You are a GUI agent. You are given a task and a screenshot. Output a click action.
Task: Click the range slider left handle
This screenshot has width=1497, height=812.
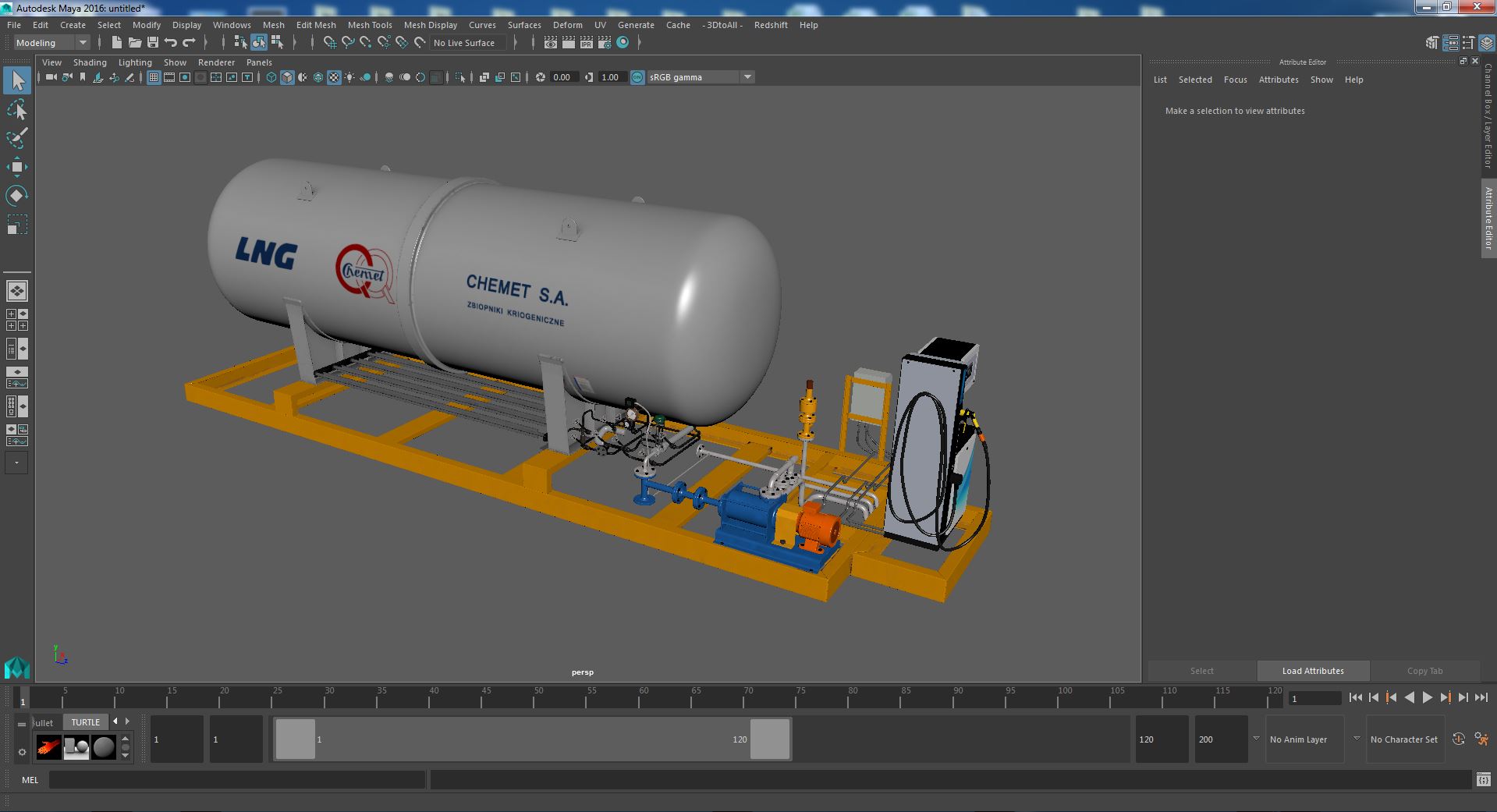click(x=296, y=739)
